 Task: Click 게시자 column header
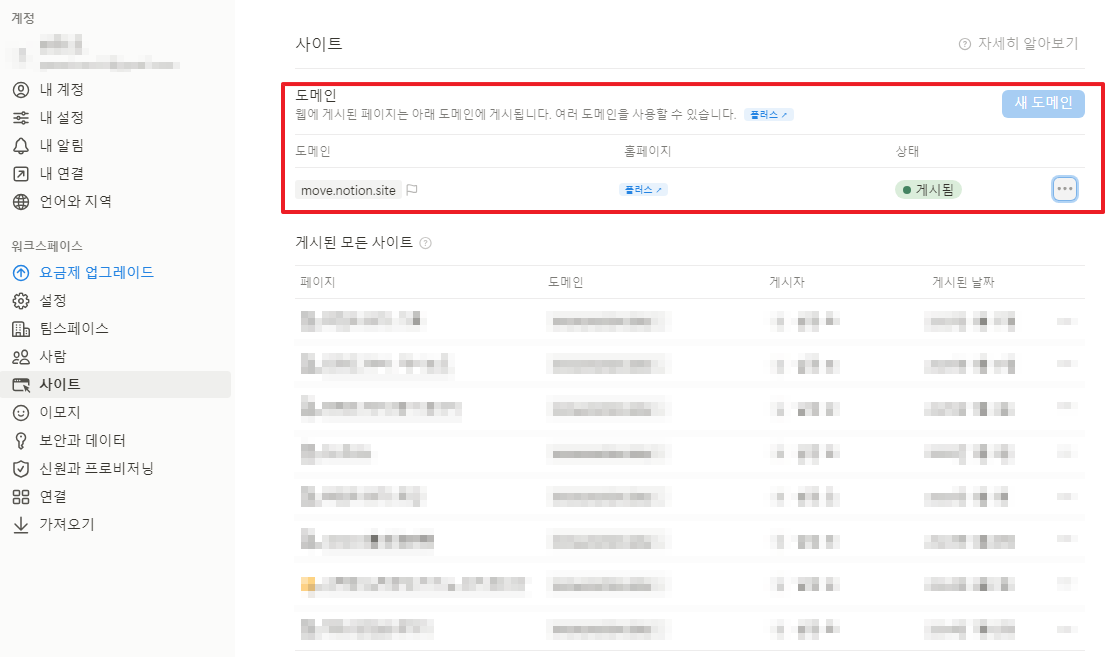click(787, 282)
